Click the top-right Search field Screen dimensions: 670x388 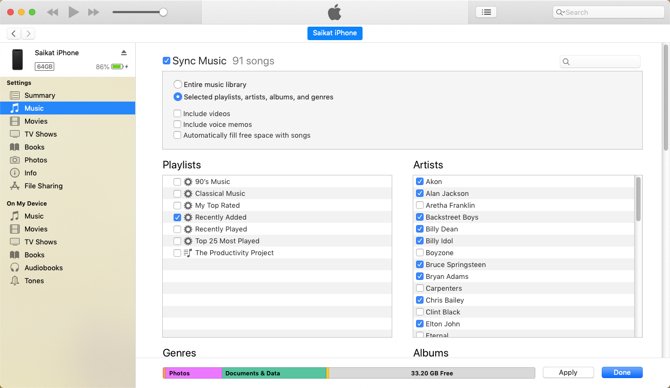pyautogui.click(x=608, y=12)
